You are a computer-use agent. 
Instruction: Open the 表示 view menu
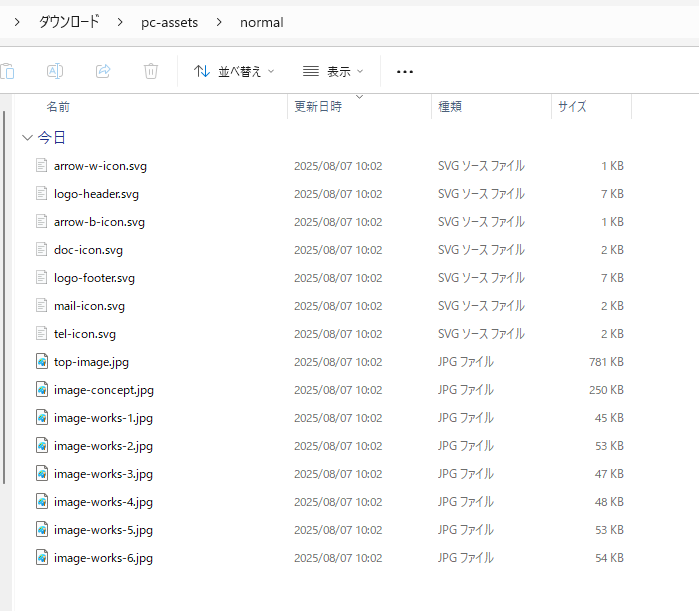coord(333,71)
